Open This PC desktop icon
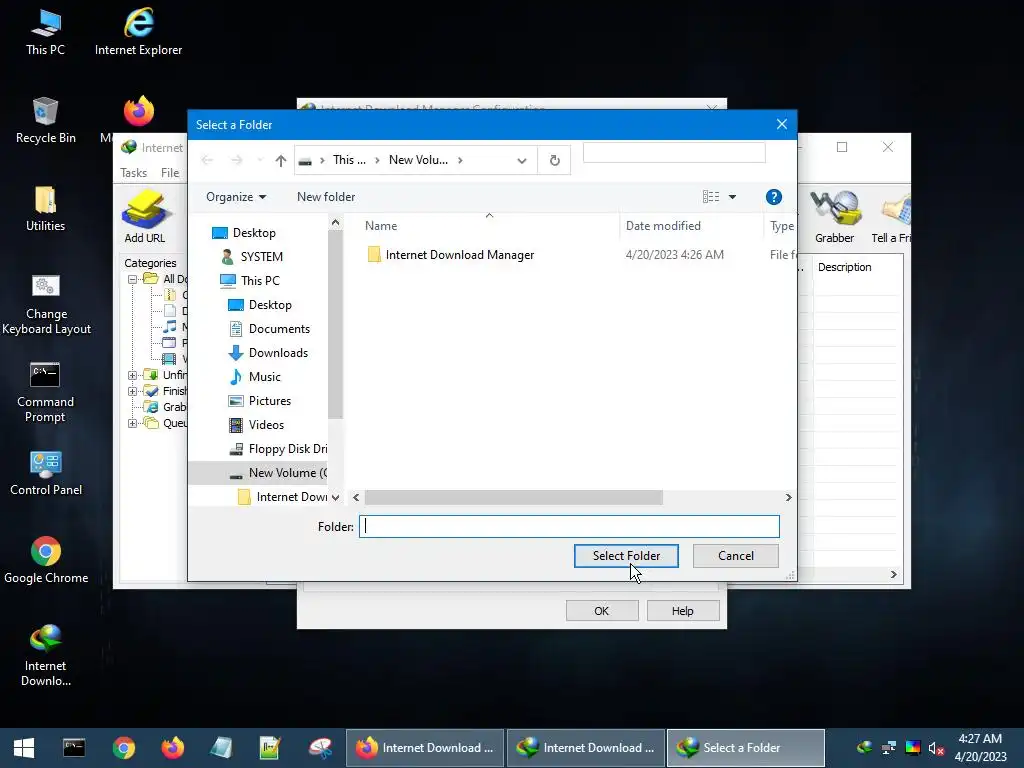Screen dimensions: 1024x768 45,33
